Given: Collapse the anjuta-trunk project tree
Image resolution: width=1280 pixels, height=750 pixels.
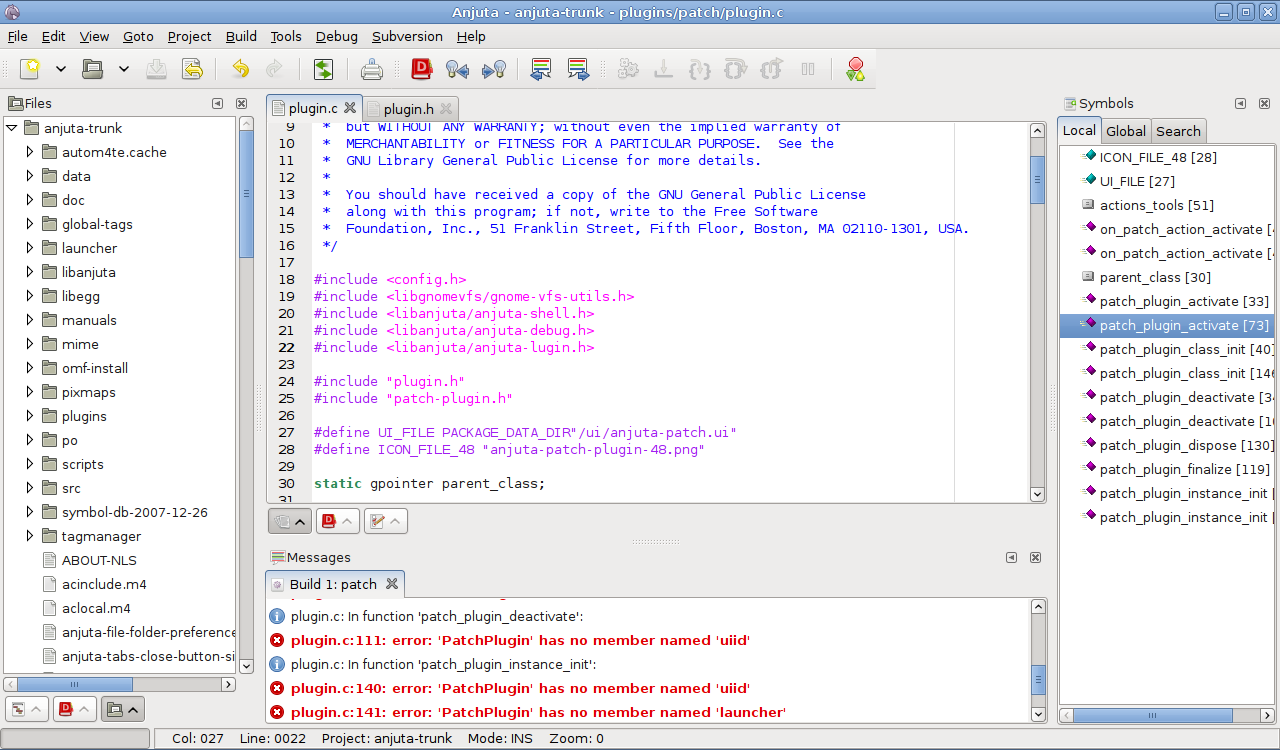Looking at the screenshot, I should (10, 128).
